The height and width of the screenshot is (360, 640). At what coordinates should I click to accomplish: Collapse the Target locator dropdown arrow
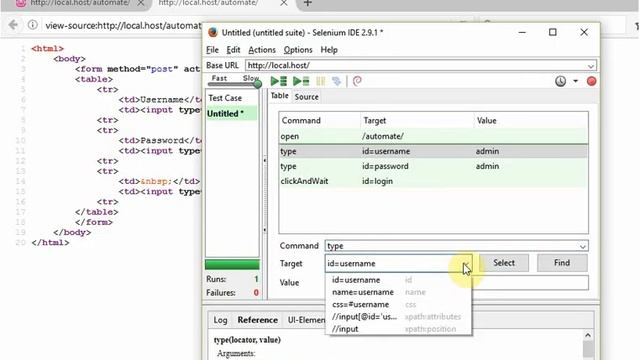[x=467, y=264]
